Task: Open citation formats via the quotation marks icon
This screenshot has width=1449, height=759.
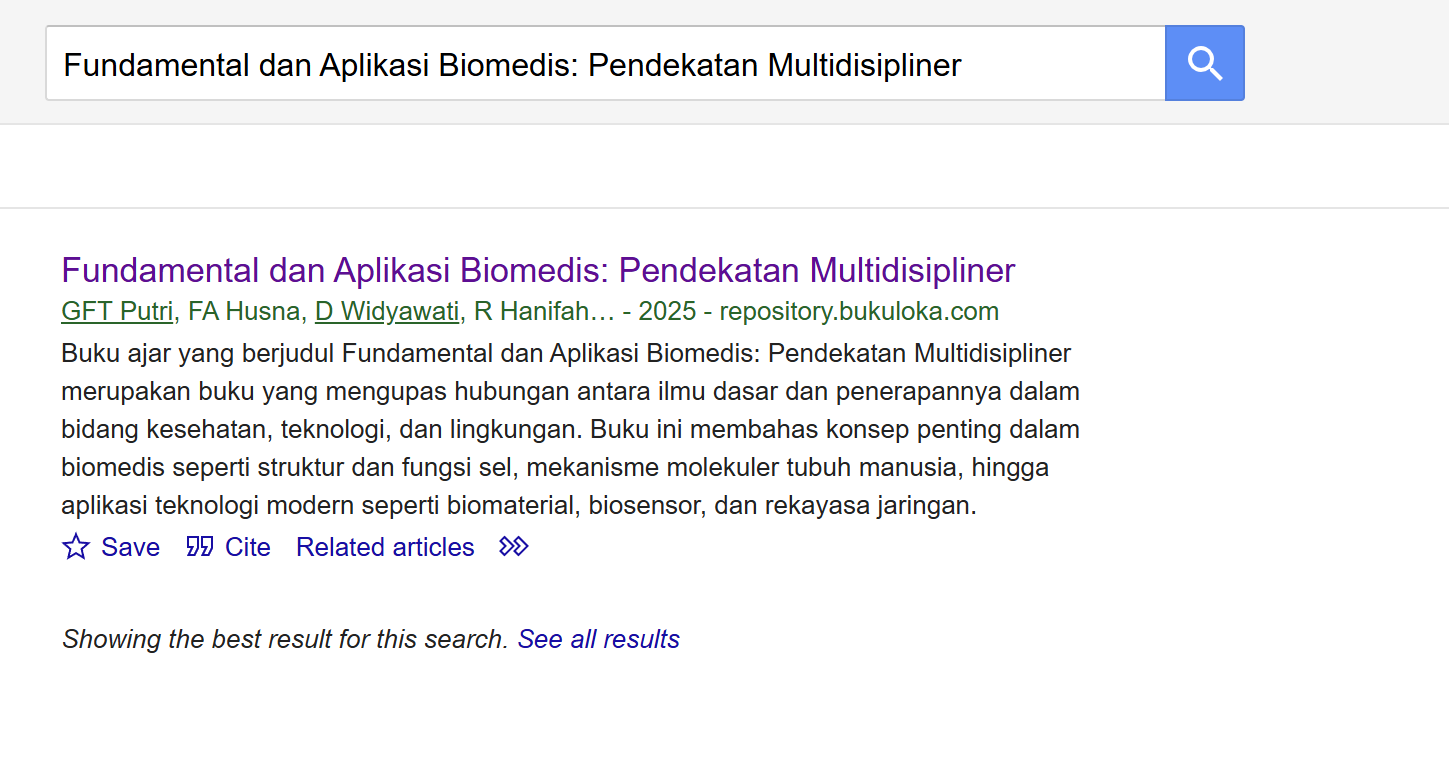Action: point(199,547)
